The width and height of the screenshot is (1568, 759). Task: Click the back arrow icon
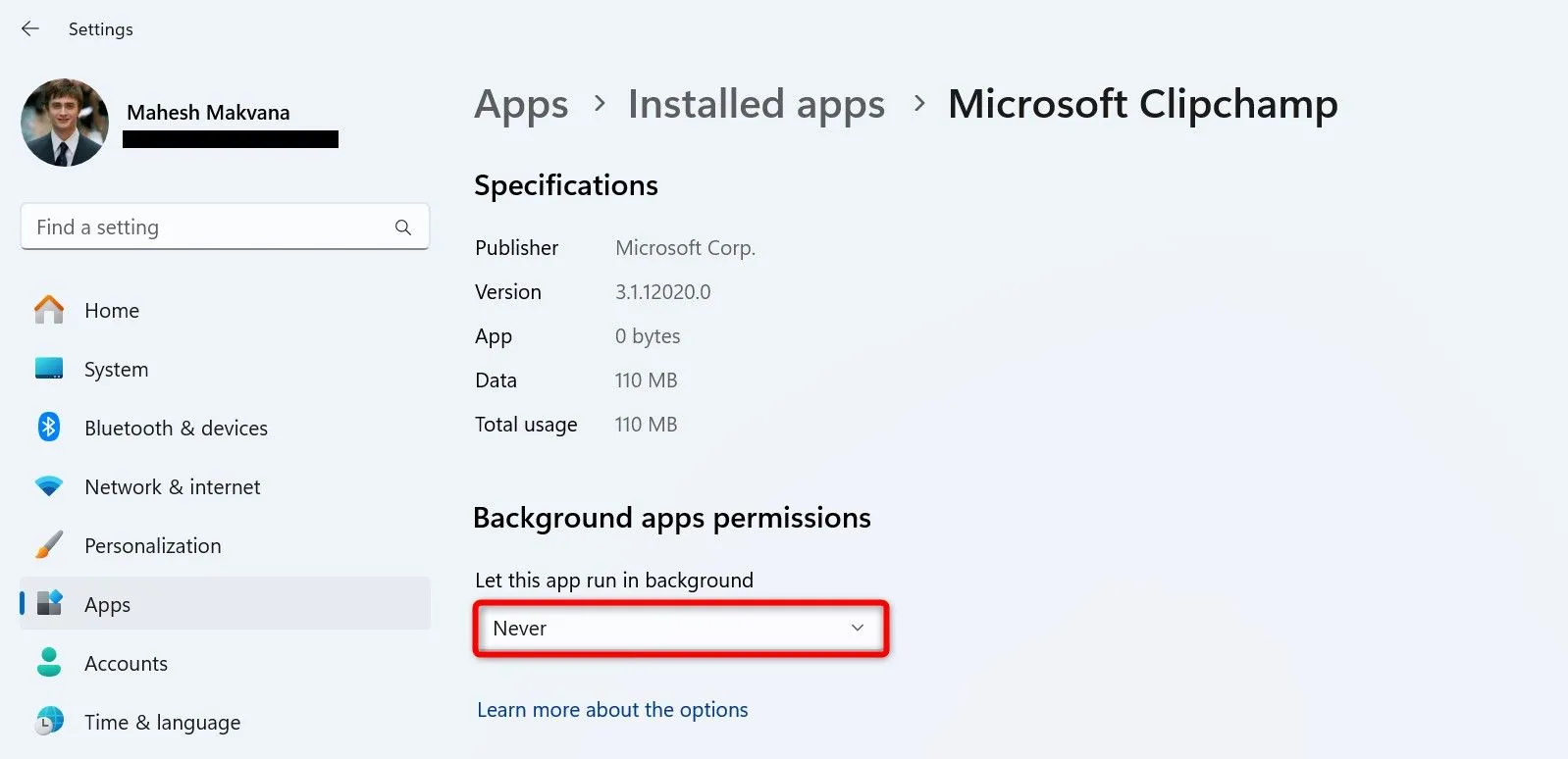[x=30, y=29]
